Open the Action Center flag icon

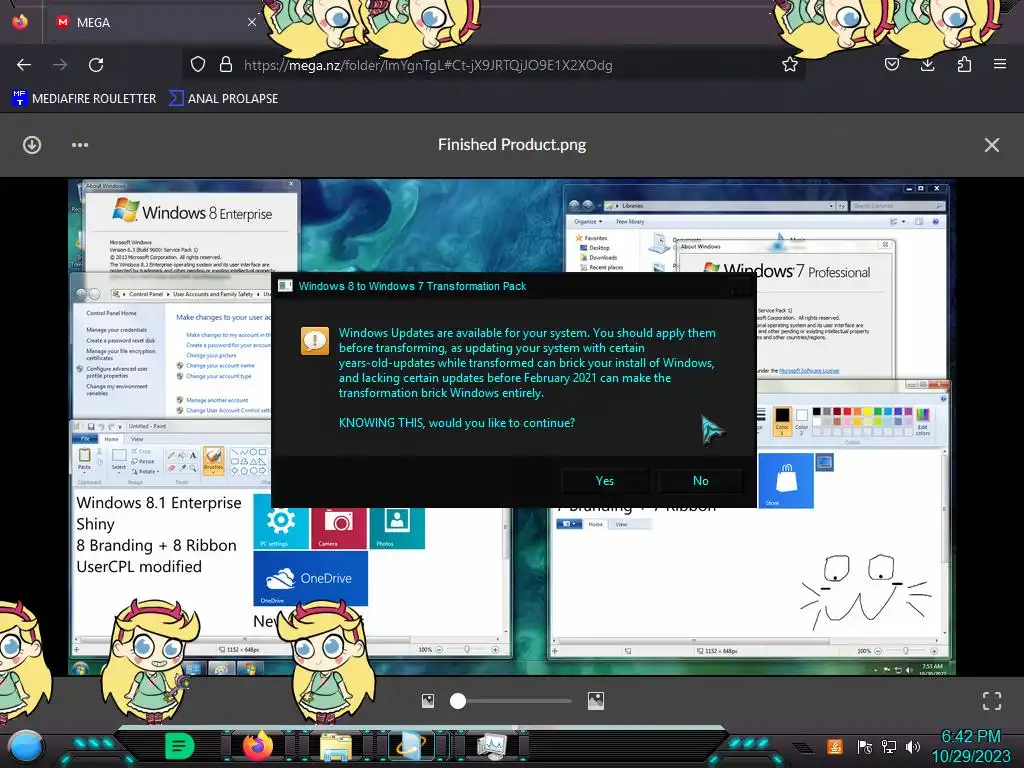pos(864,746)
